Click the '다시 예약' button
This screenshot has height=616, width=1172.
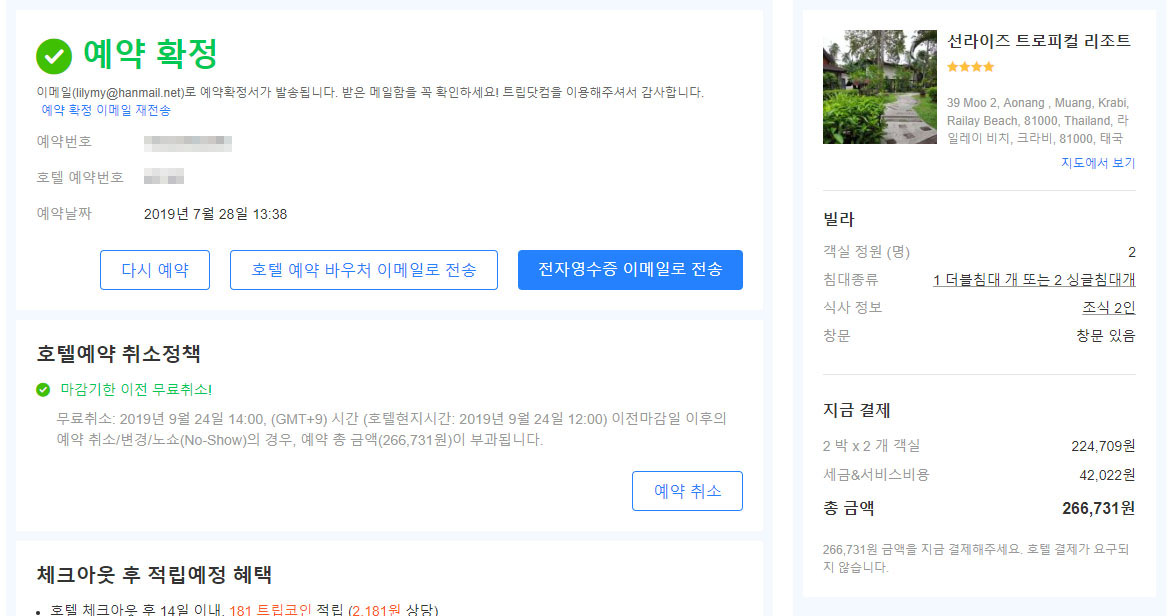[155, 270]
